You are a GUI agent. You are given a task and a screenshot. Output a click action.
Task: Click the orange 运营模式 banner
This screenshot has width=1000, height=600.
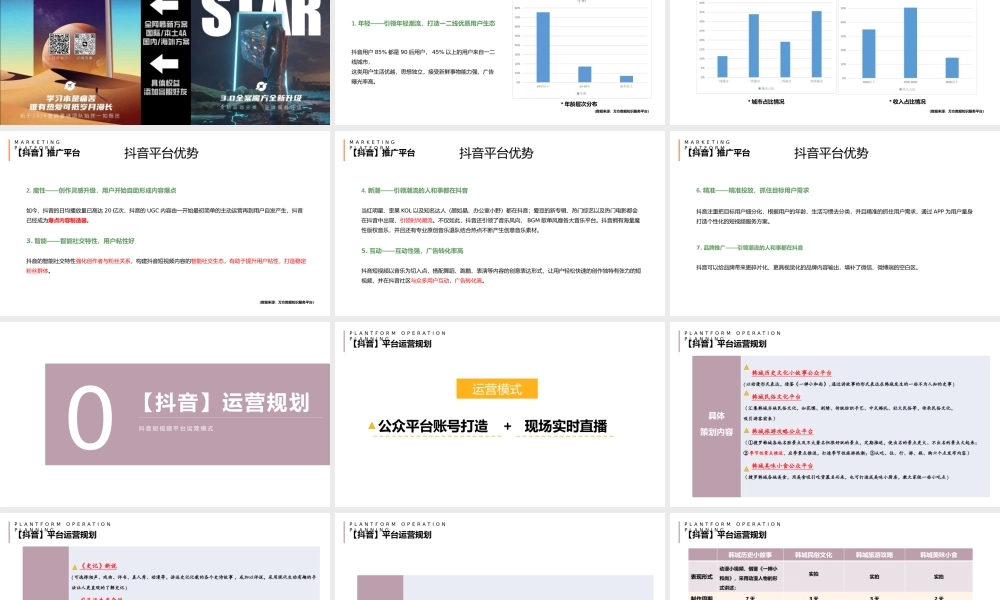[497, 388]
